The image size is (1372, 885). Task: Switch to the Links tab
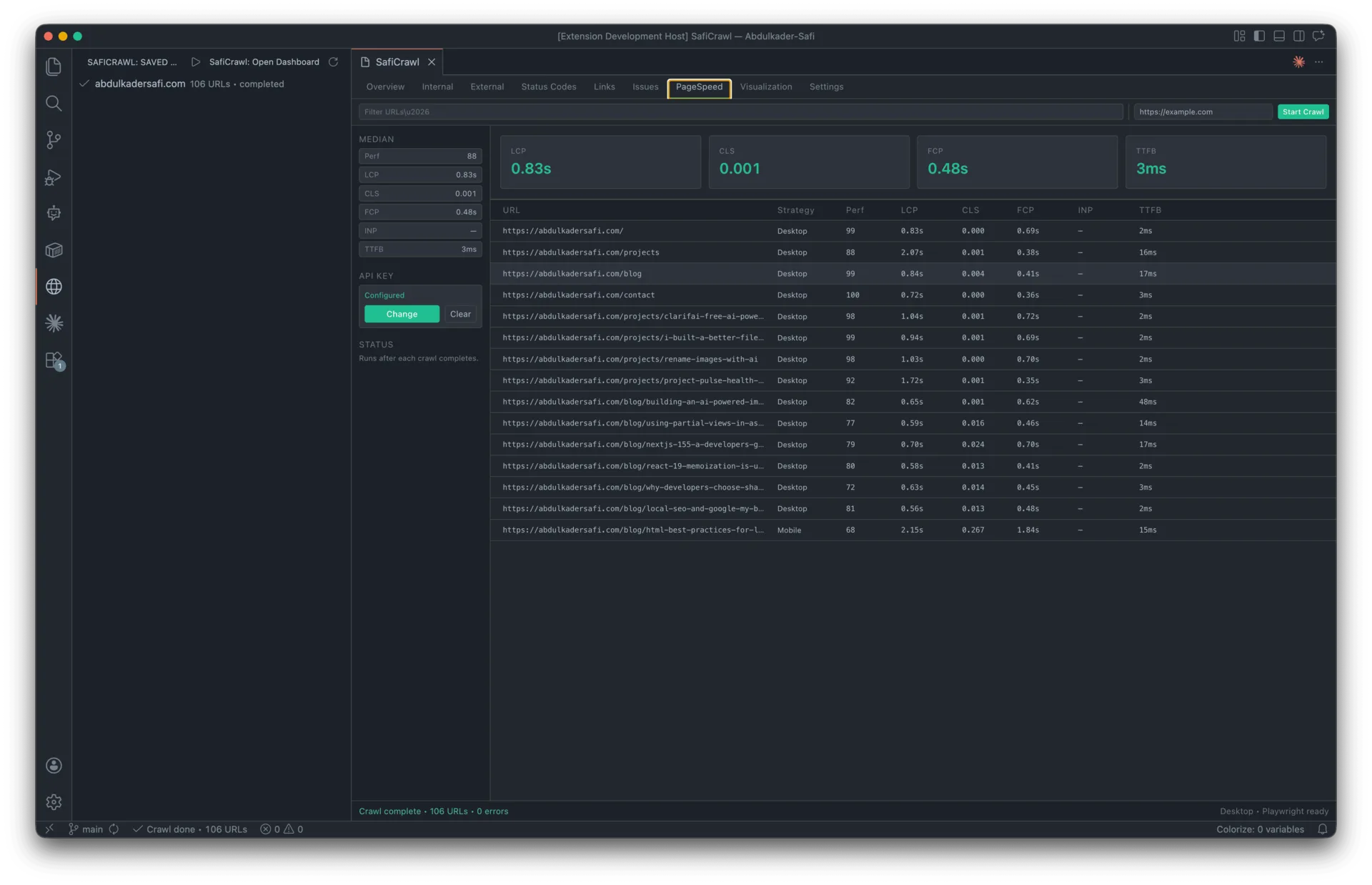click(x=604, y=87)
